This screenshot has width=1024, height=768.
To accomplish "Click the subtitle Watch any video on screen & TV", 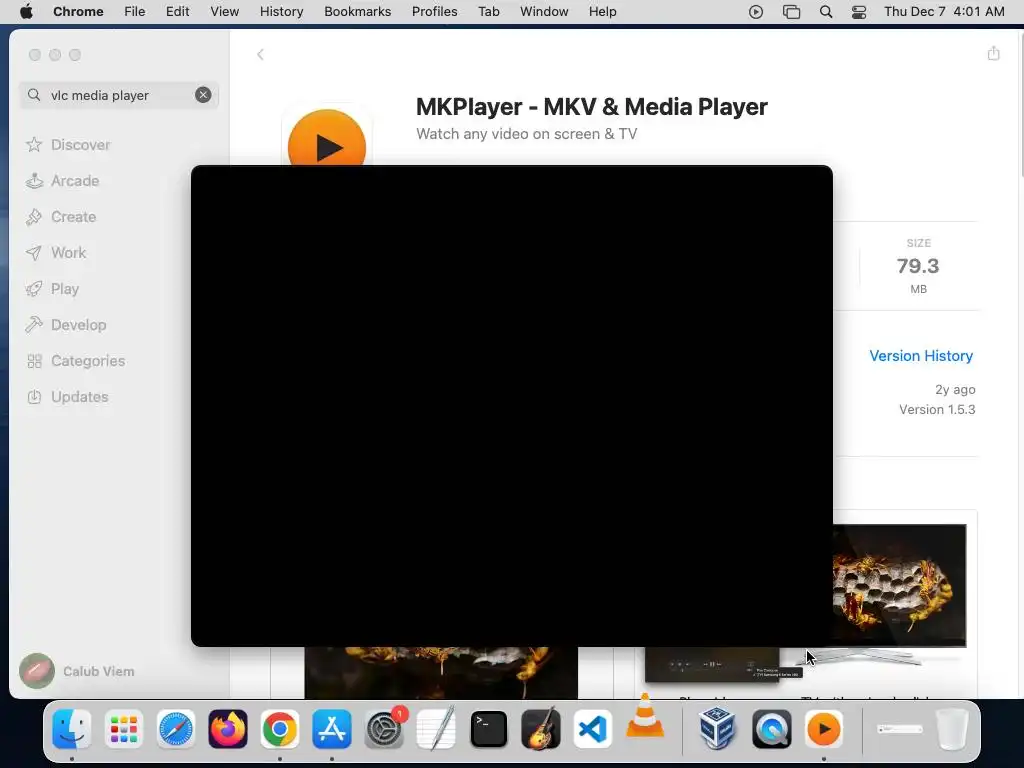I will (526, 134).
